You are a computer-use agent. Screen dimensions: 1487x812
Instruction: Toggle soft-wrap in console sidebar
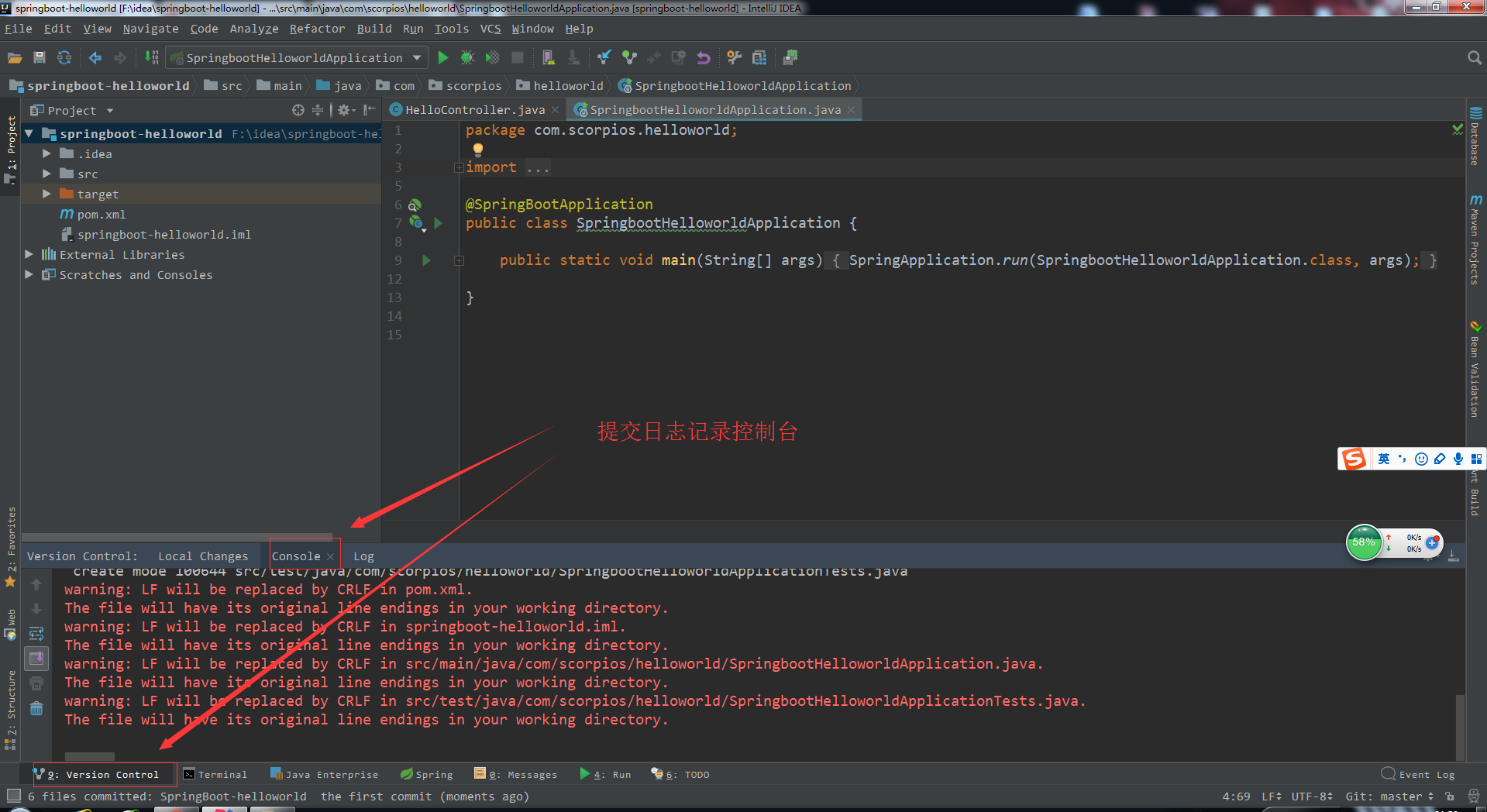pos(36,634)
